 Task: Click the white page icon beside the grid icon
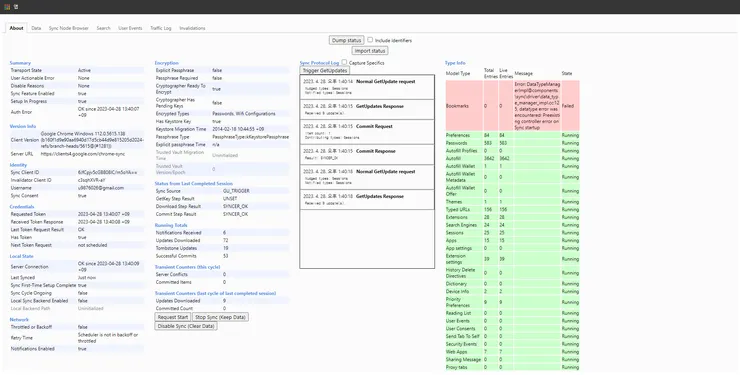pos(16,7)
